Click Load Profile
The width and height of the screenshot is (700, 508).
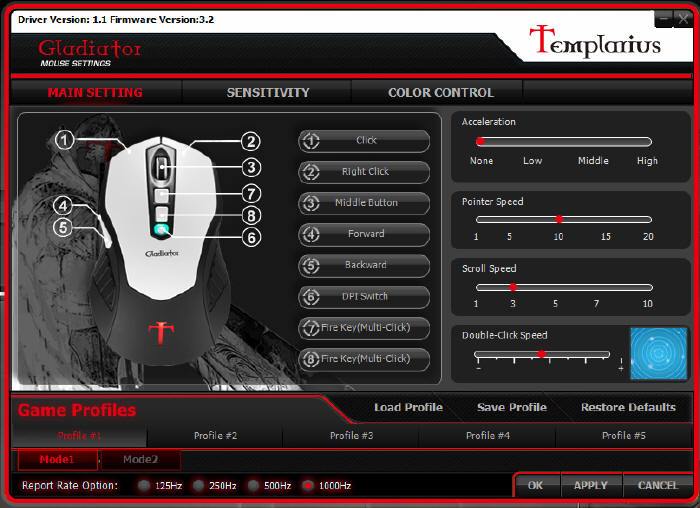(408, 407)
